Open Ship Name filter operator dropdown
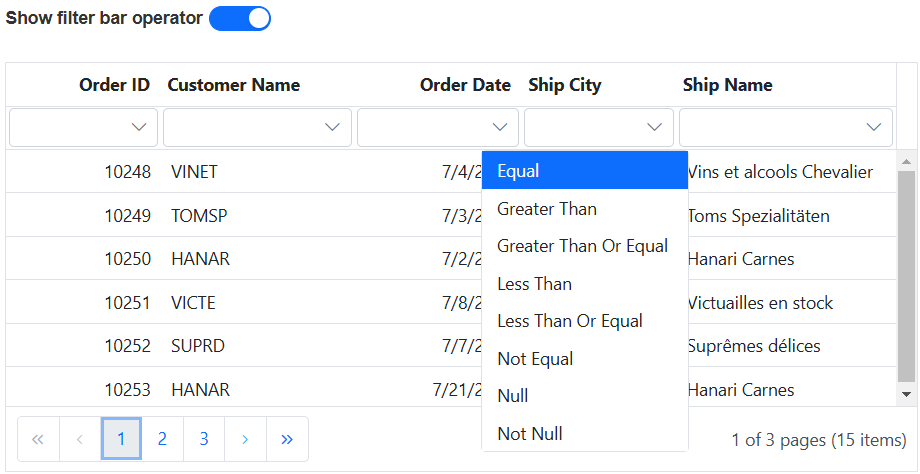 point(874,127)
